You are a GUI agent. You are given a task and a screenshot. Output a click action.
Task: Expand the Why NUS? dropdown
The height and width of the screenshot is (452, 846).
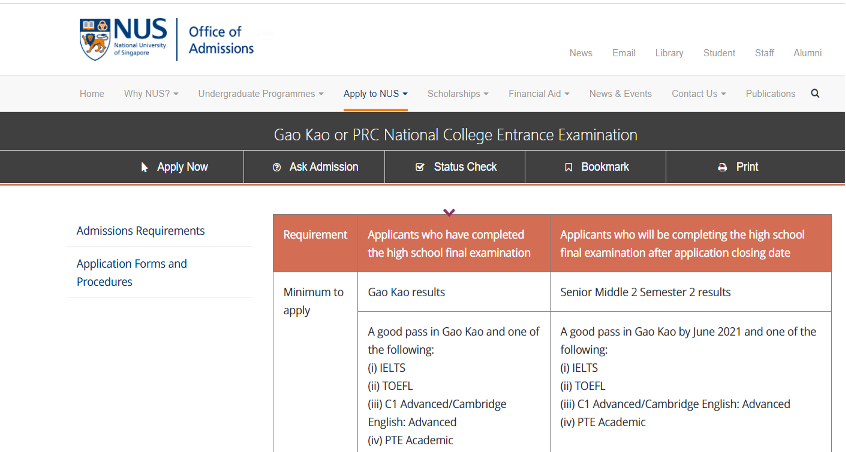click(x=151, y=94)
